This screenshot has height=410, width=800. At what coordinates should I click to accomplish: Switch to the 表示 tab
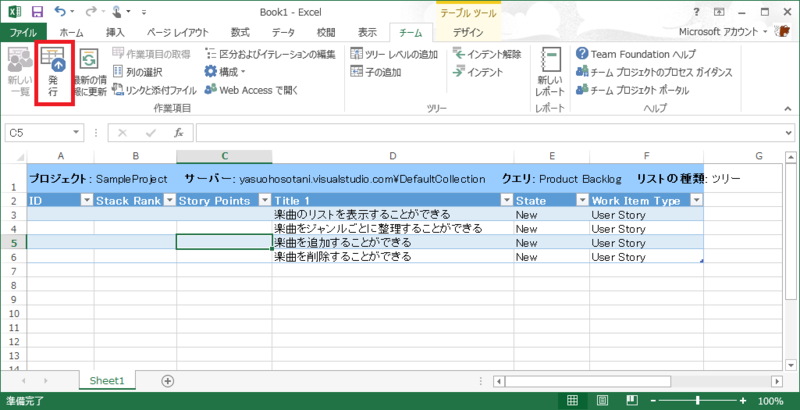(367, 33)
